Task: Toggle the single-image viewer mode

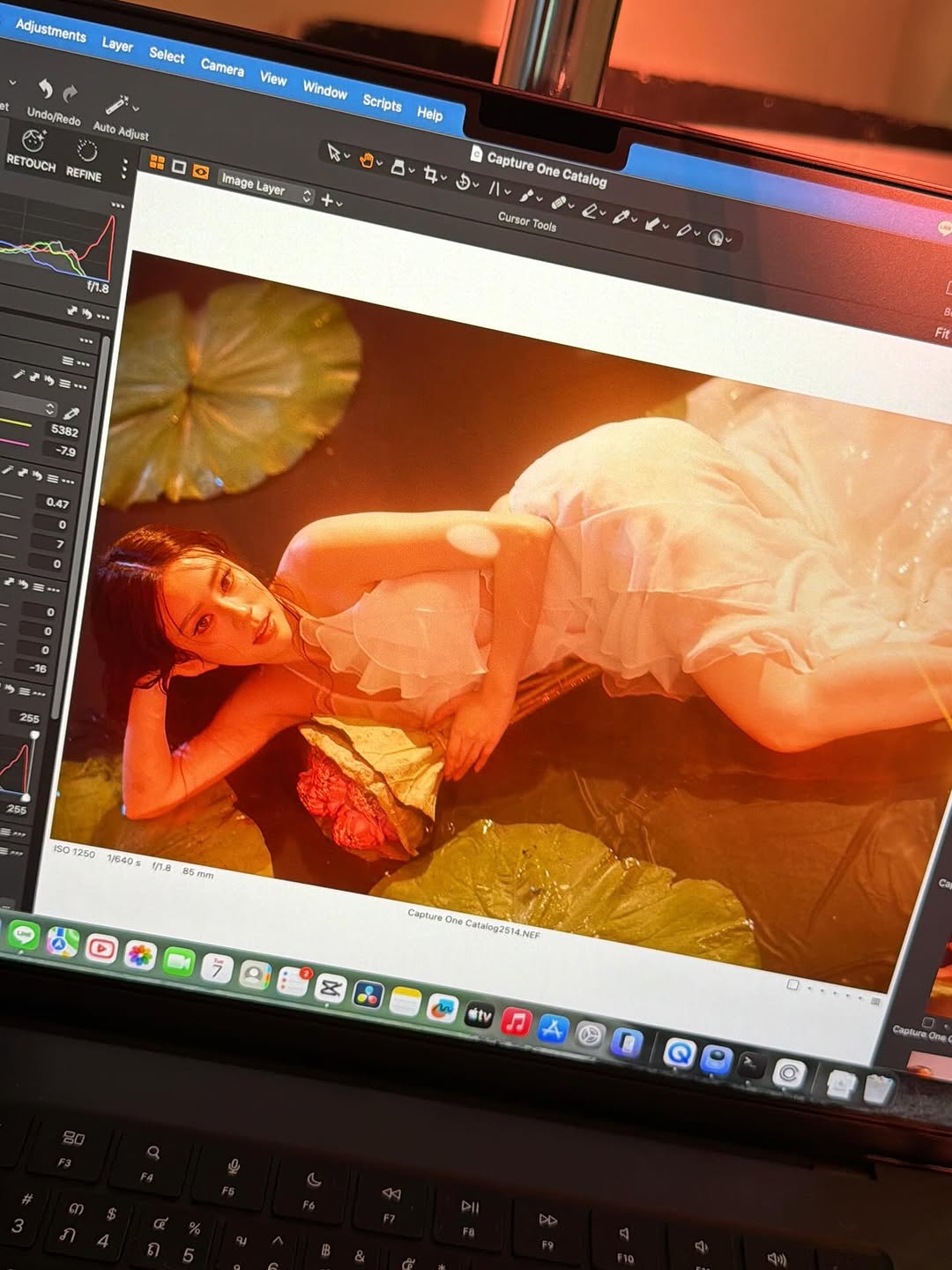Action: [x=179, y=167]
